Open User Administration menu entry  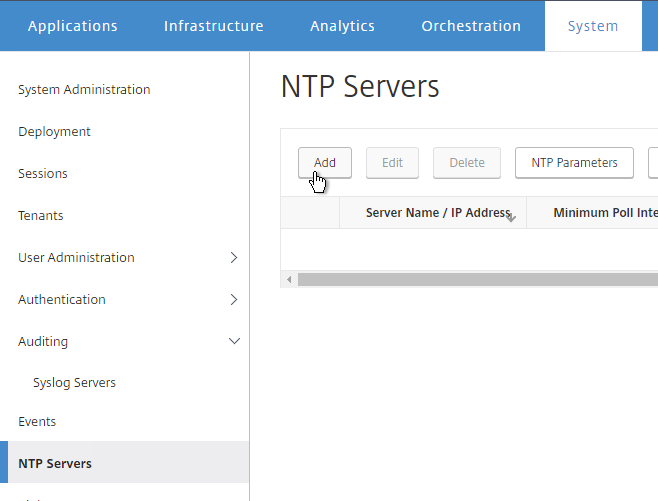[76, 257]
